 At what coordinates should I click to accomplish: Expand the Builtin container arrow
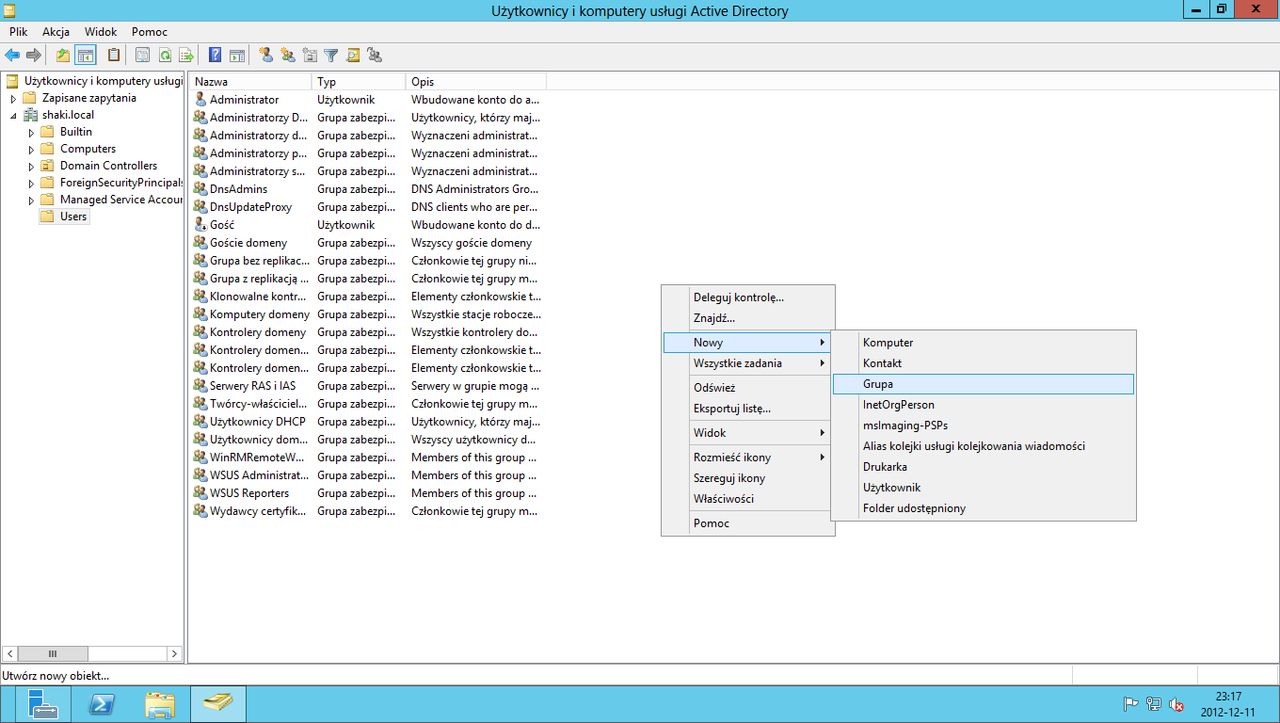pos(31,132)
